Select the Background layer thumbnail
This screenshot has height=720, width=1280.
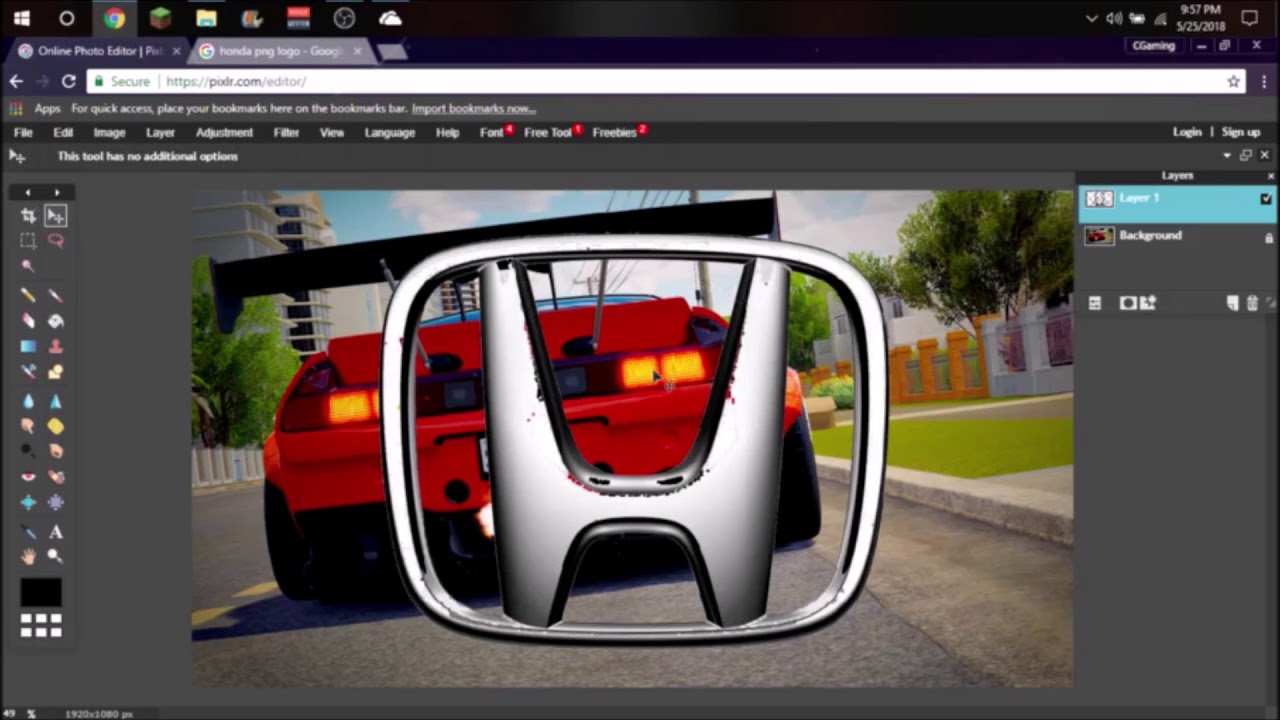coord(1099,236)
